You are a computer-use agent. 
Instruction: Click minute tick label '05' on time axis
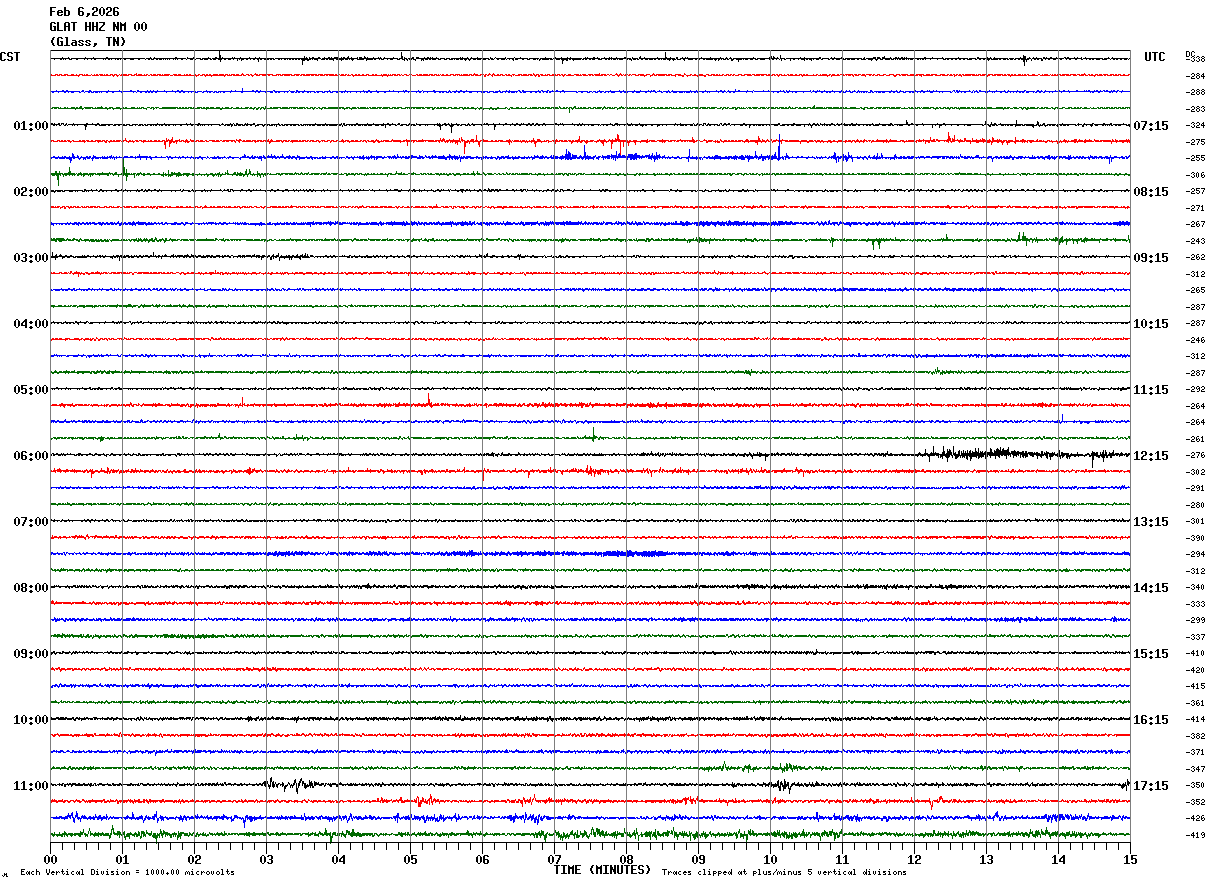(x=410, y=859)
